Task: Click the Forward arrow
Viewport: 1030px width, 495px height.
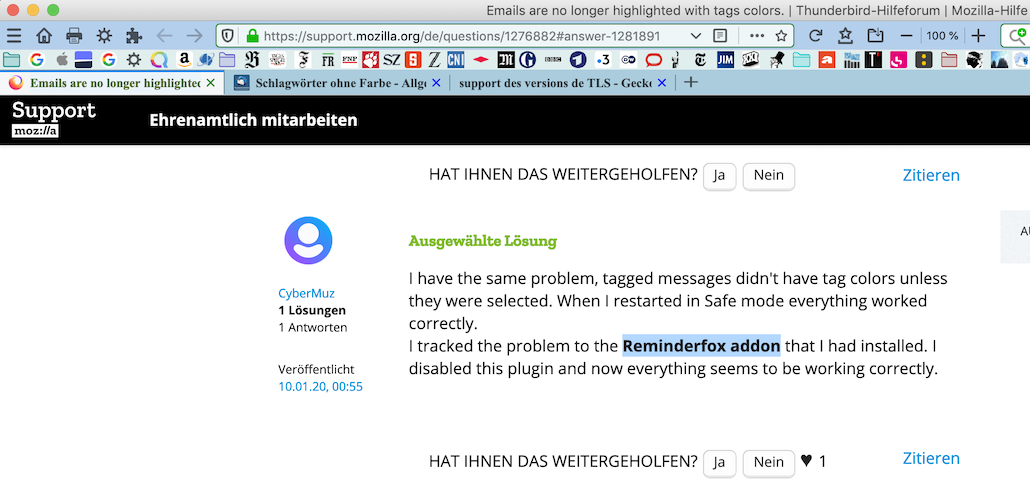Action: (194, 35)
